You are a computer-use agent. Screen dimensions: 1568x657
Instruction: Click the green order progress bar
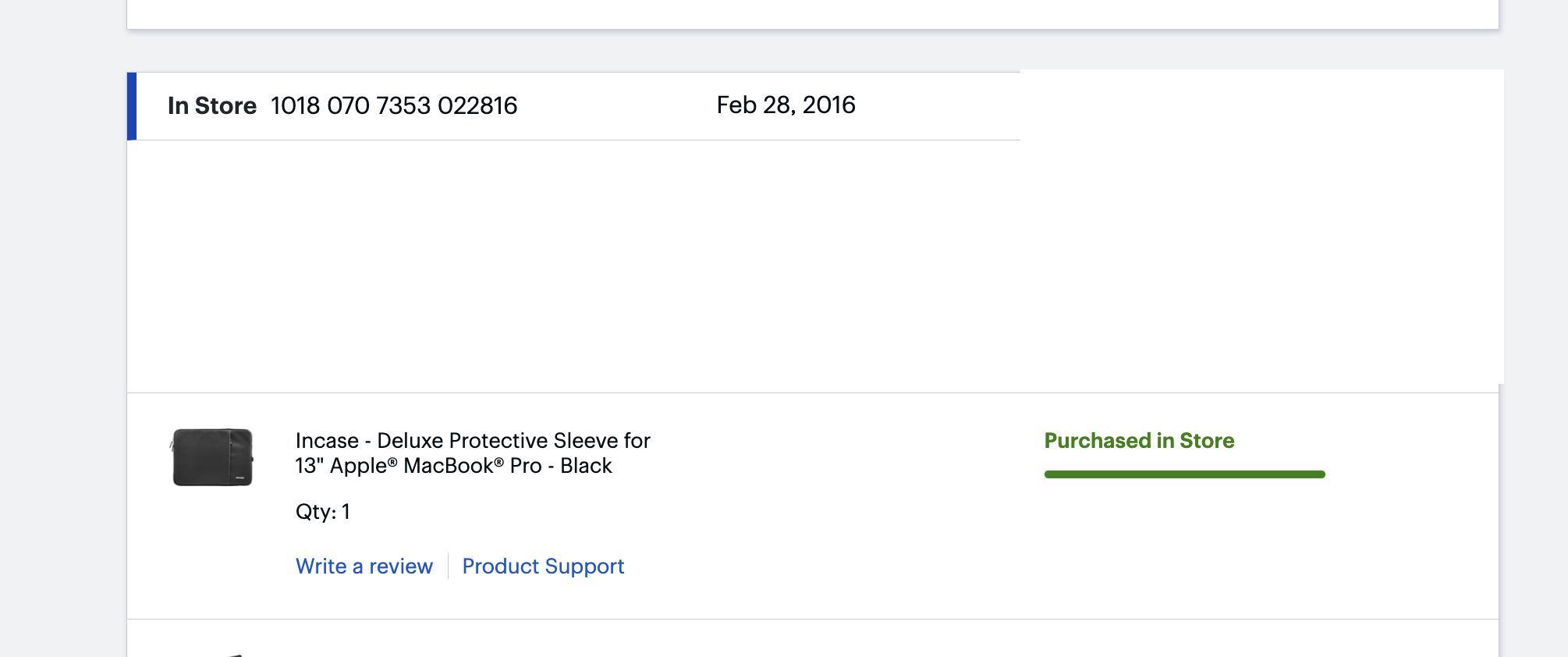1184,474
